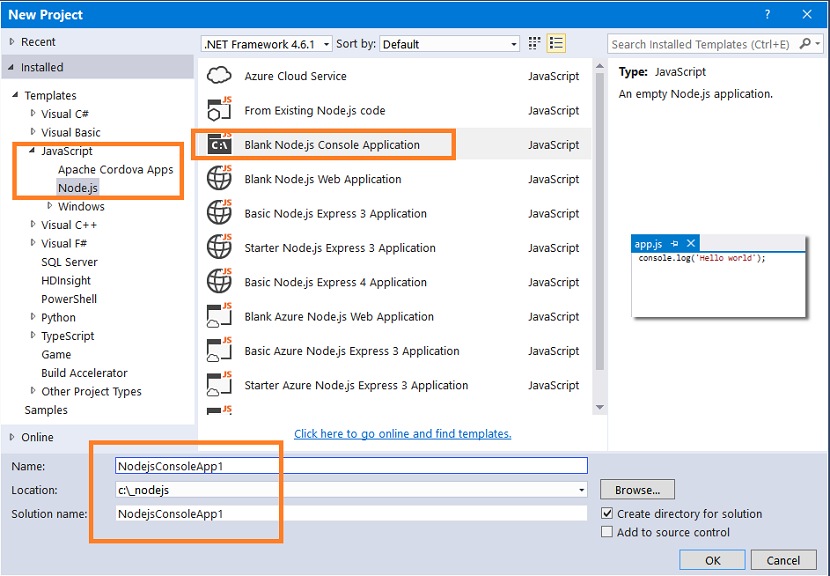Click the Location path text field
830x576 pixels.
click(345, 490)
